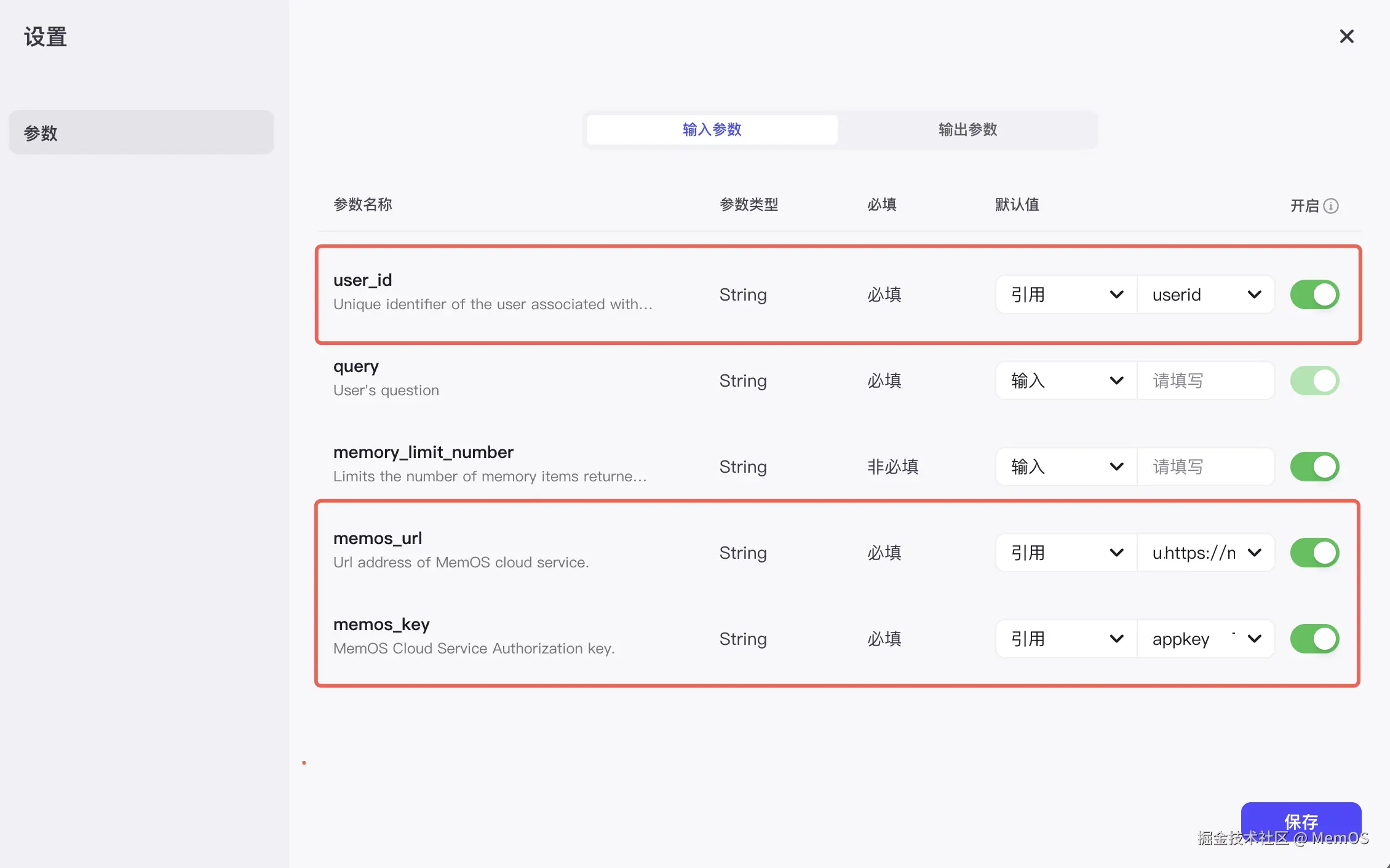Viewport: 1390px width, 868px height.
Task: Open memory_limit_number 输入 type dropdown
Action: [1066, 467]
